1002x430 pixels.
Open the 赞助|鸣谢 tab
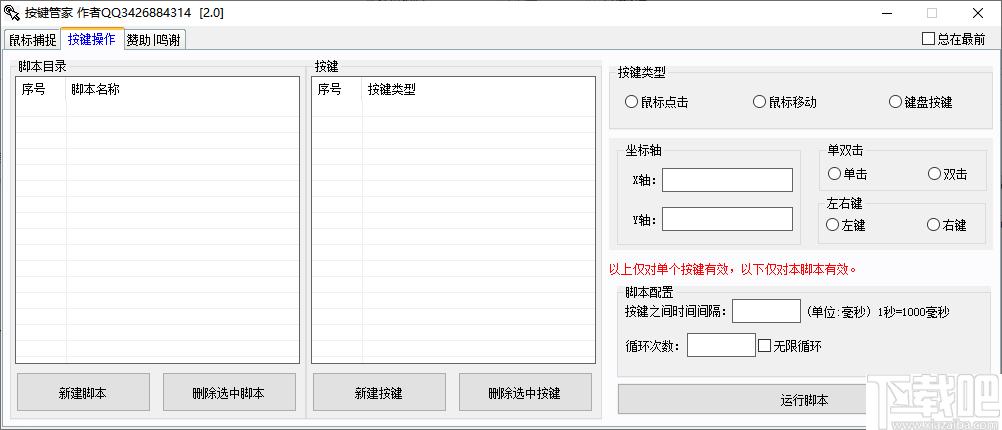(153, 40)
